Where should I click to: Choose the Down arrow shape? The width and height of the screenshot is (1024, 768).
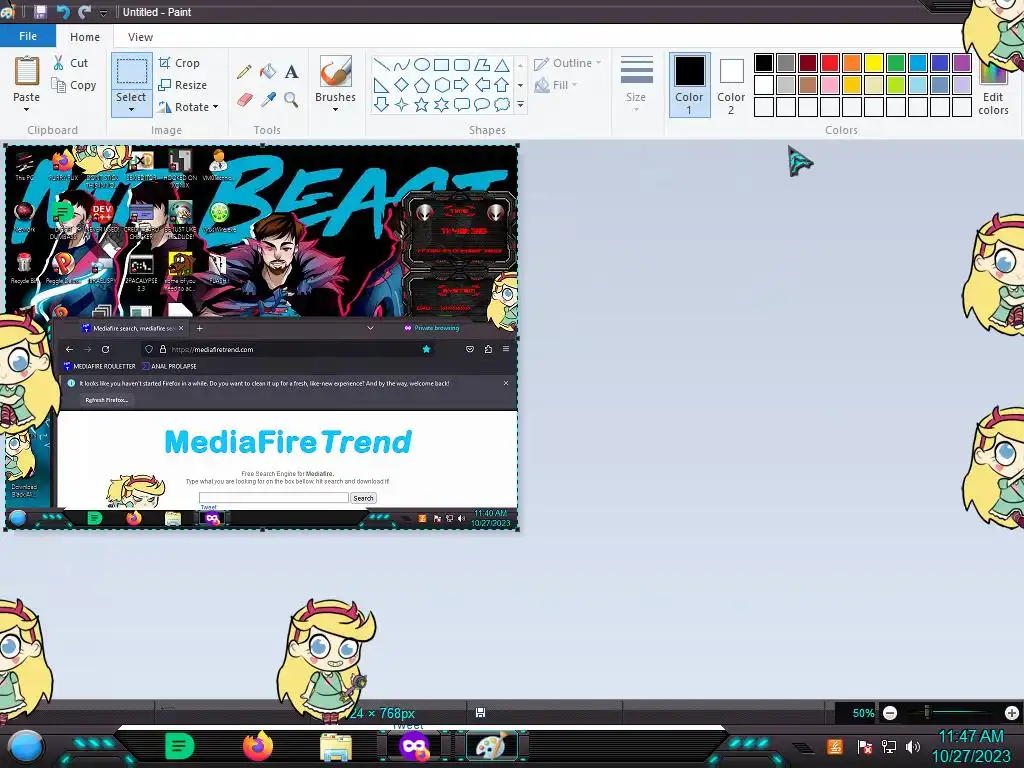pyautogui.click(x=381, y=104)
